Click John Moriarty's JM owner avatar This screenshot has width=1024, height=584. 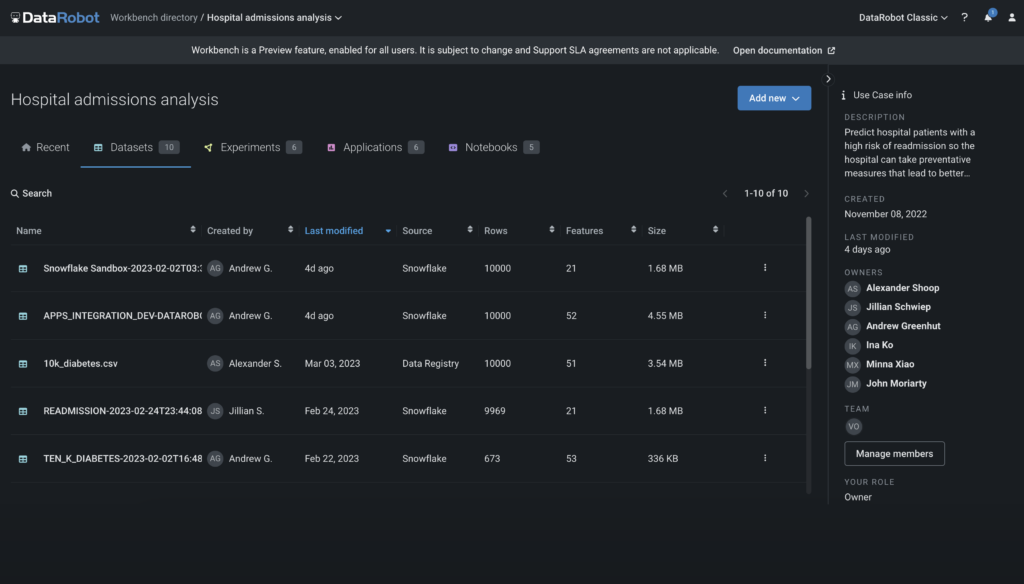(852, 384)
